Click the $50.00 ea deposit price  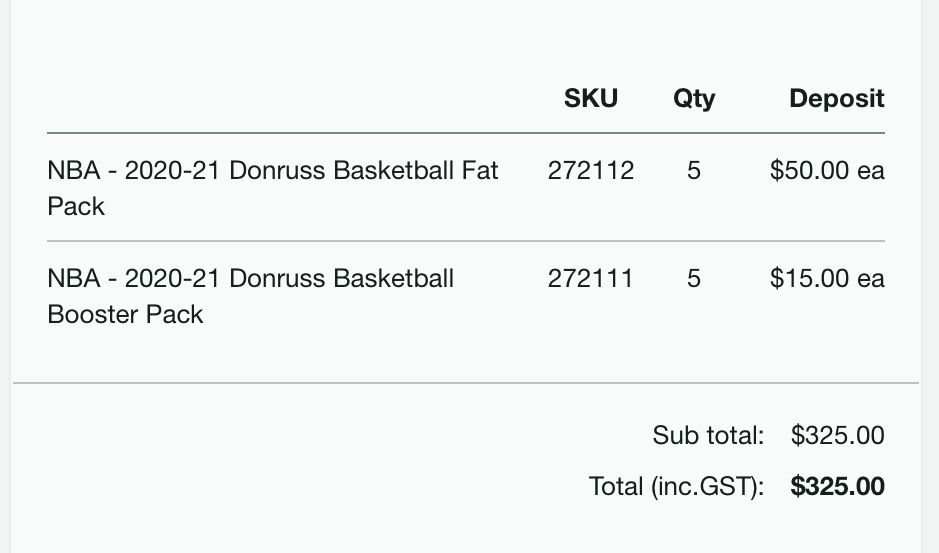[x=827, y=171]
